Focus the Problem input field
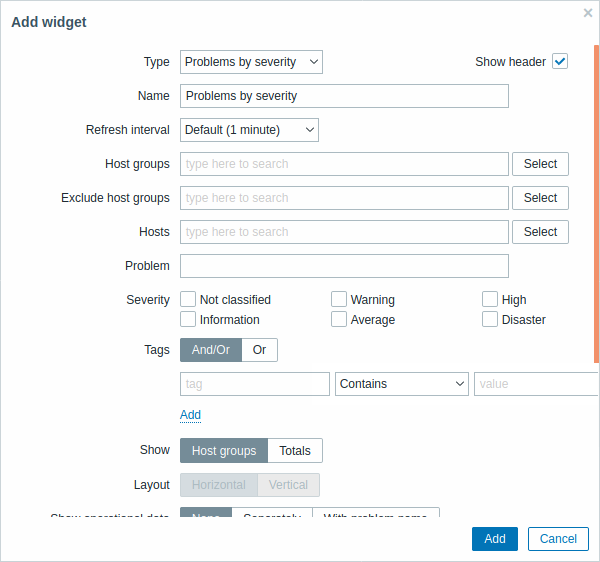 pyautogui.click(x=344, y=266)
